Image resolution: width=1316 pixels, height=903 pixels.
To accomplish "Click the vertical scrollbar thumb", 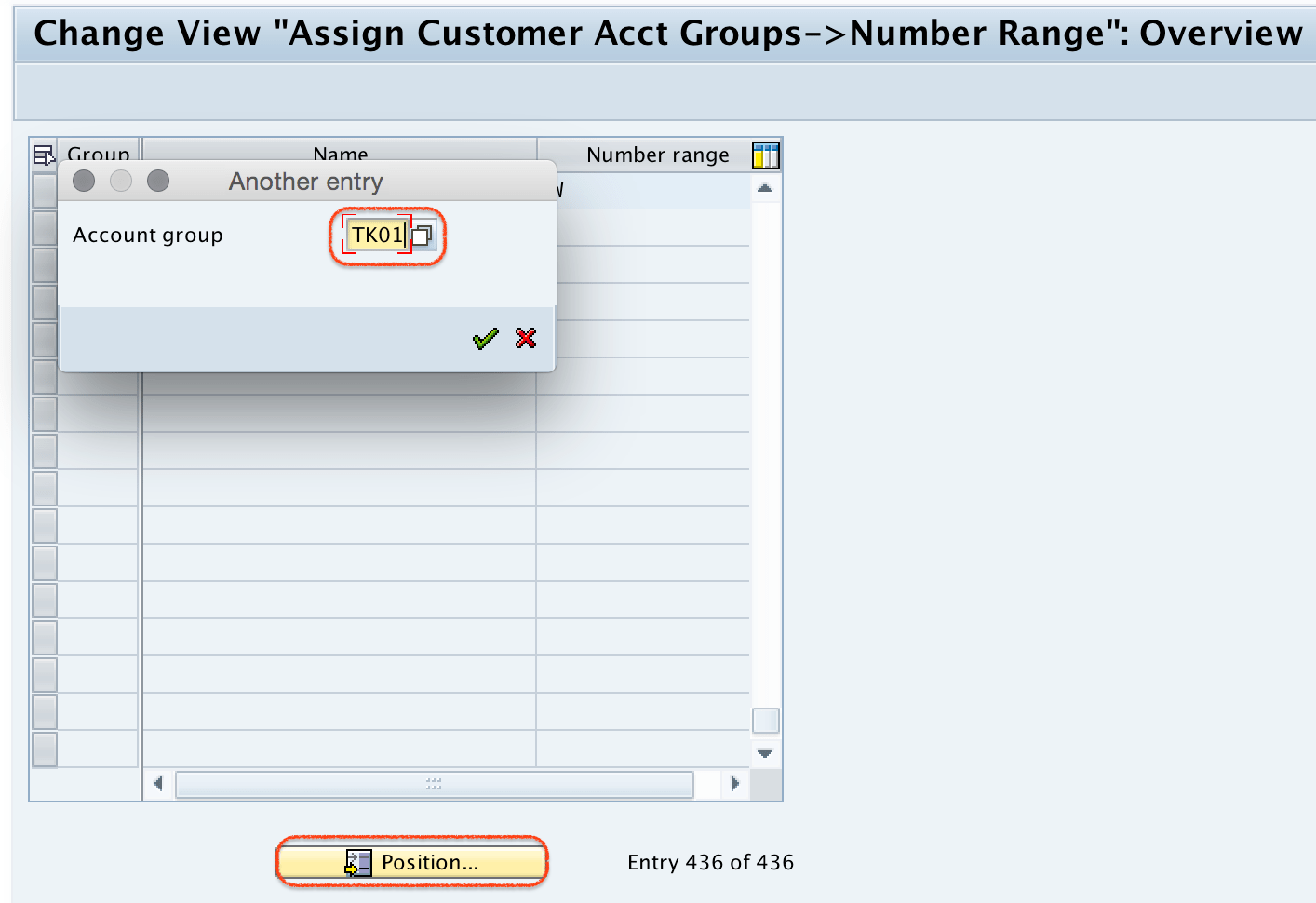I will (765, 720).
